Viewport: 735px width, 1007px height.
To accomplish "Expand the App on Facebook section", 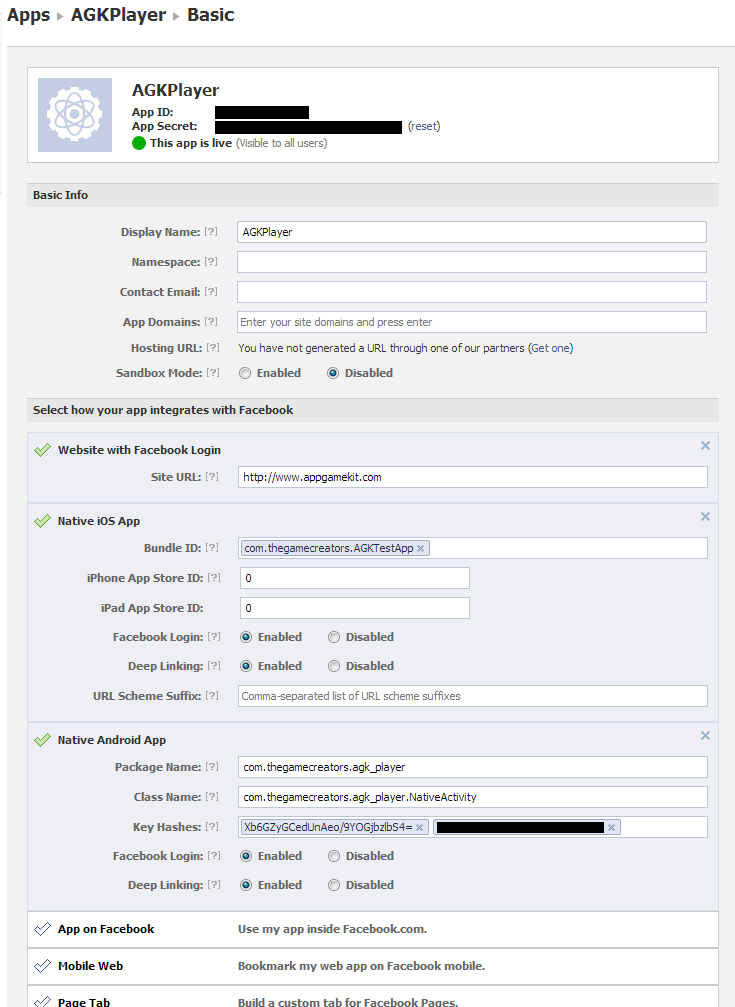I will (x=106, y=929).
